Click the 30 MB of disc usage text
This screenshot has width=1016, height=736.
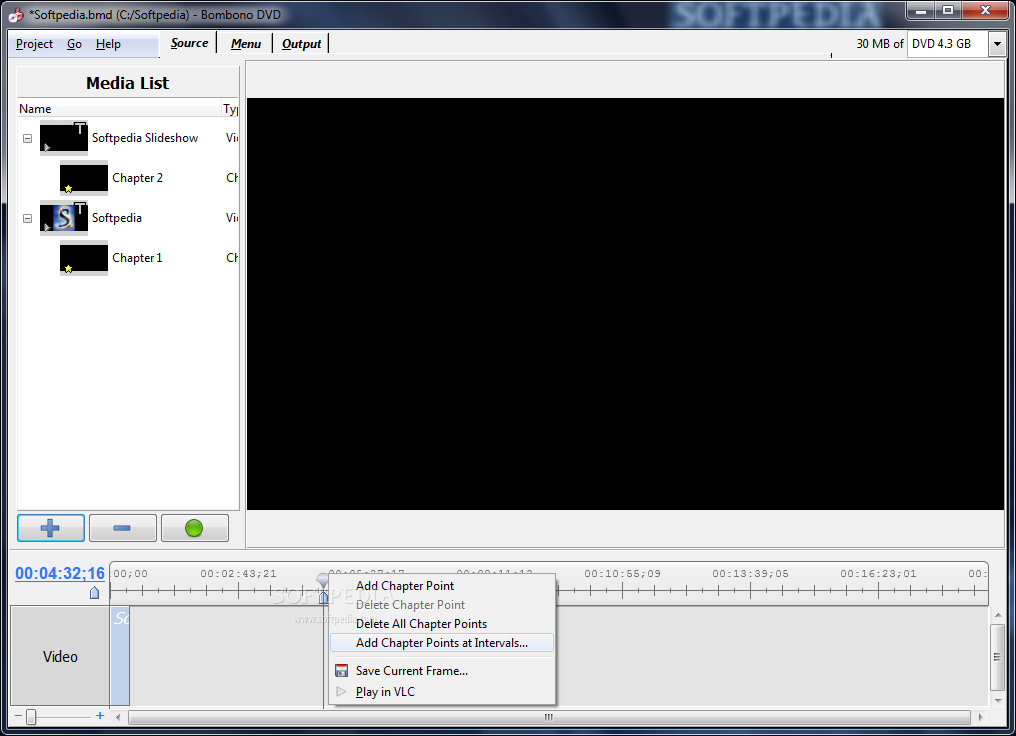click(x=879, y=43)
